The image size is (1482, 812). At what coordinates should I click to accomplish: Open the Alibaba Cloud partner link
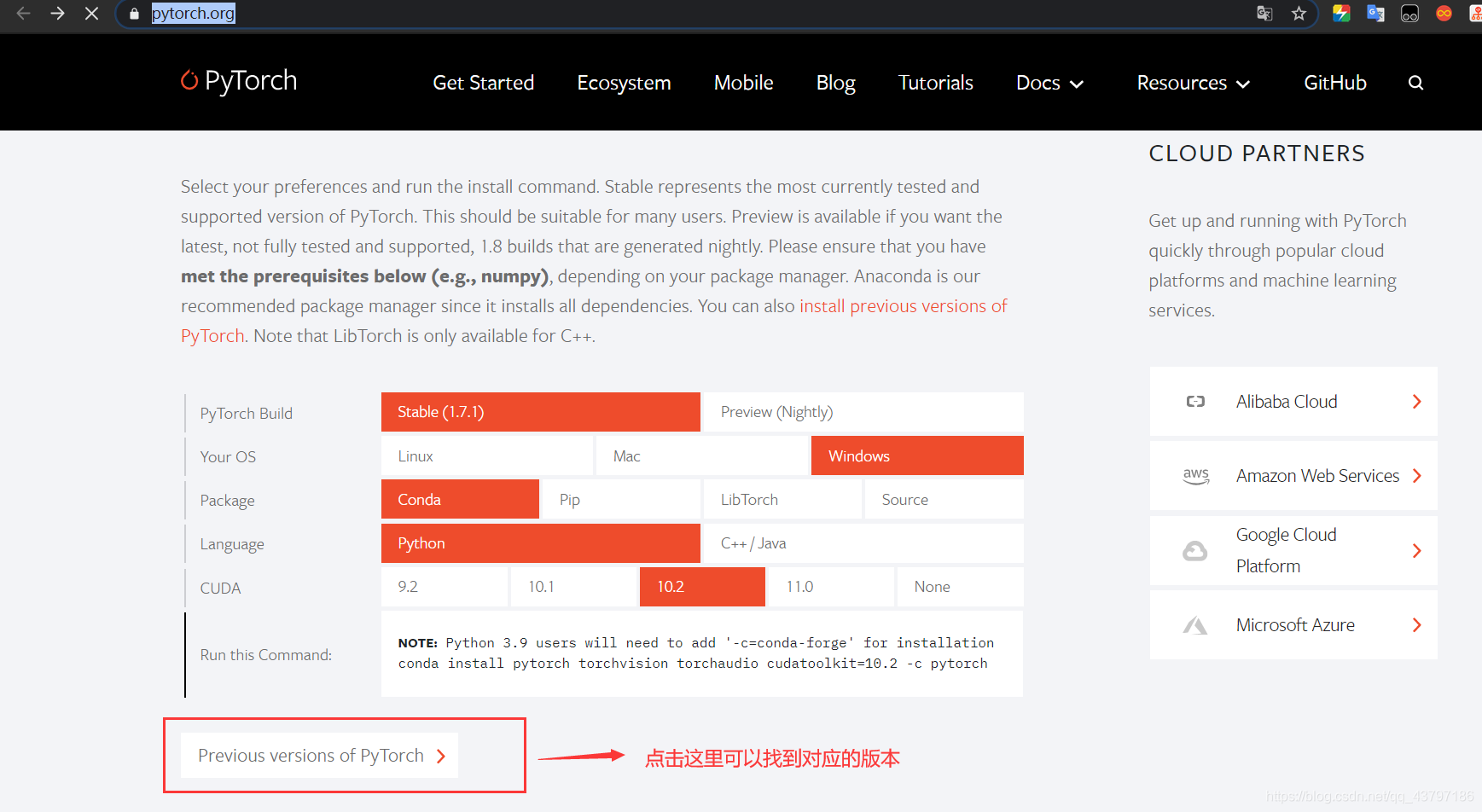tap(1293, 402)
